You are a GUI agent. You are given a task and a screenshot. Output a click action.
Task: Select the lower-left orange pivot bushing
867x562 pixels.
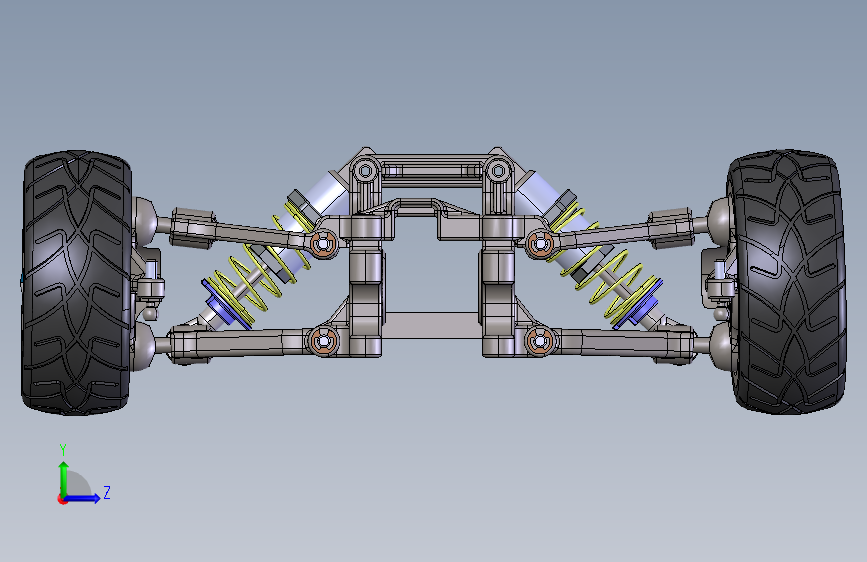pyautogui.click(x=323, y=341)
